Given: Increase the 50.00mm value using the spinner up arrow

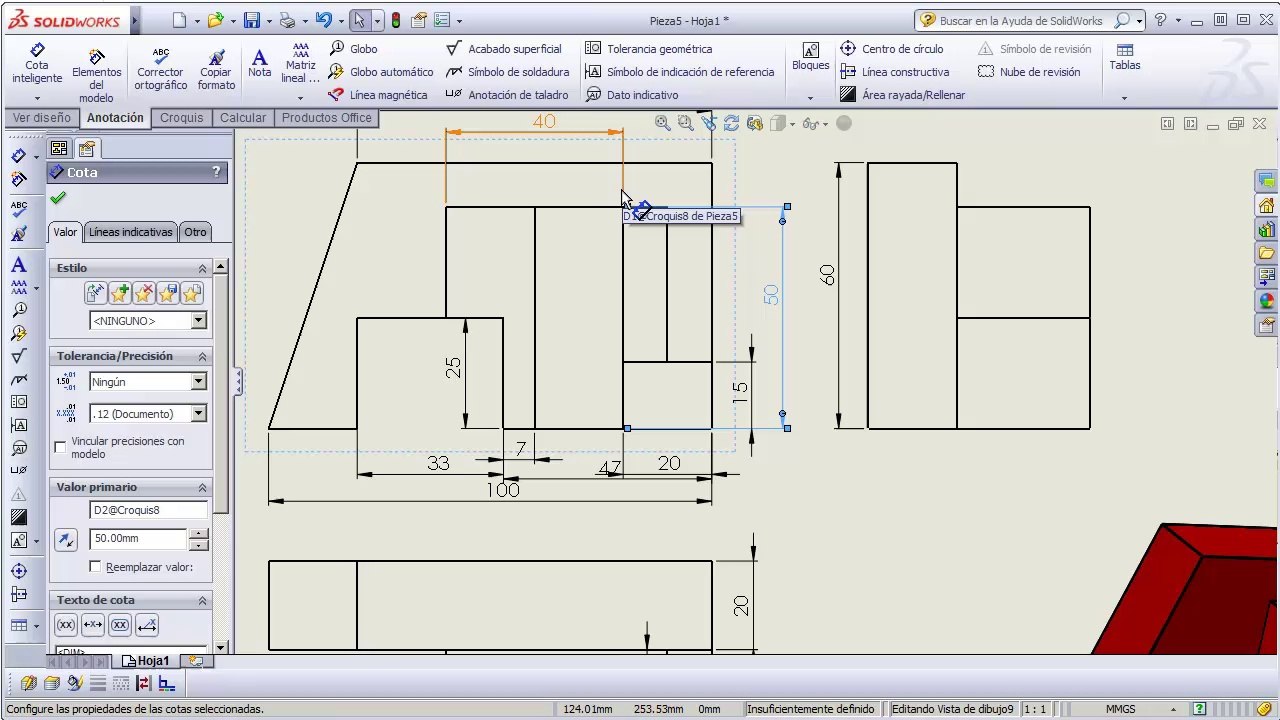Looking at the screenshot, I should click(198, 533).
